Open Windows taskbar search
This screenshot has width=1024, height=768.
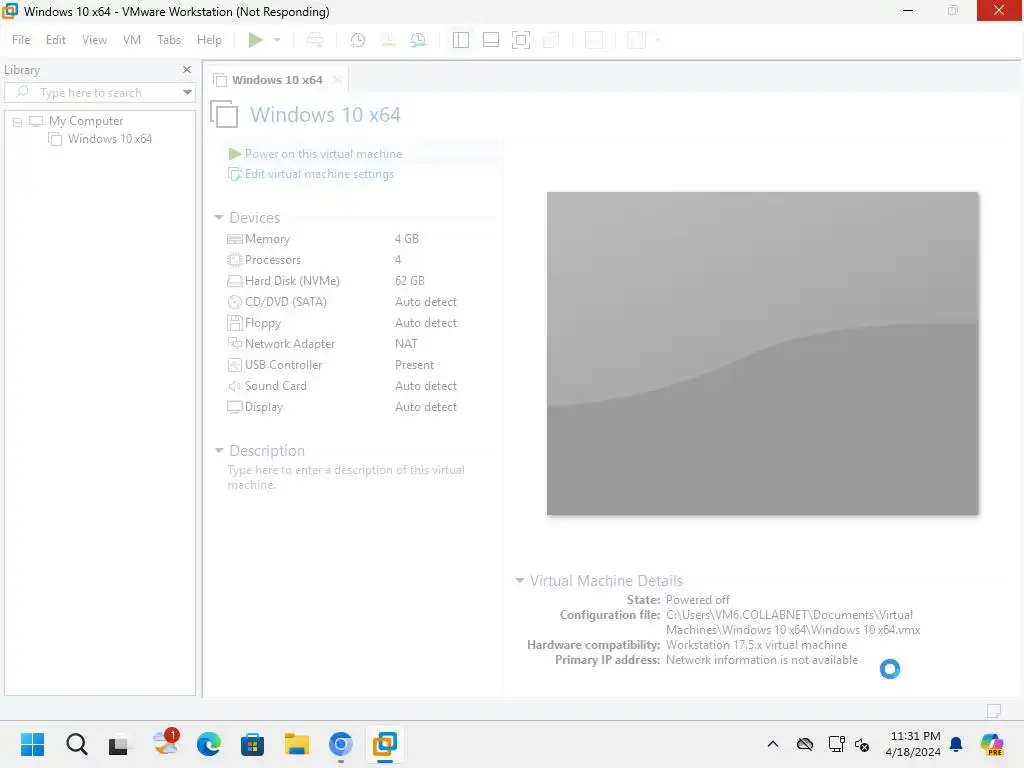76,744
